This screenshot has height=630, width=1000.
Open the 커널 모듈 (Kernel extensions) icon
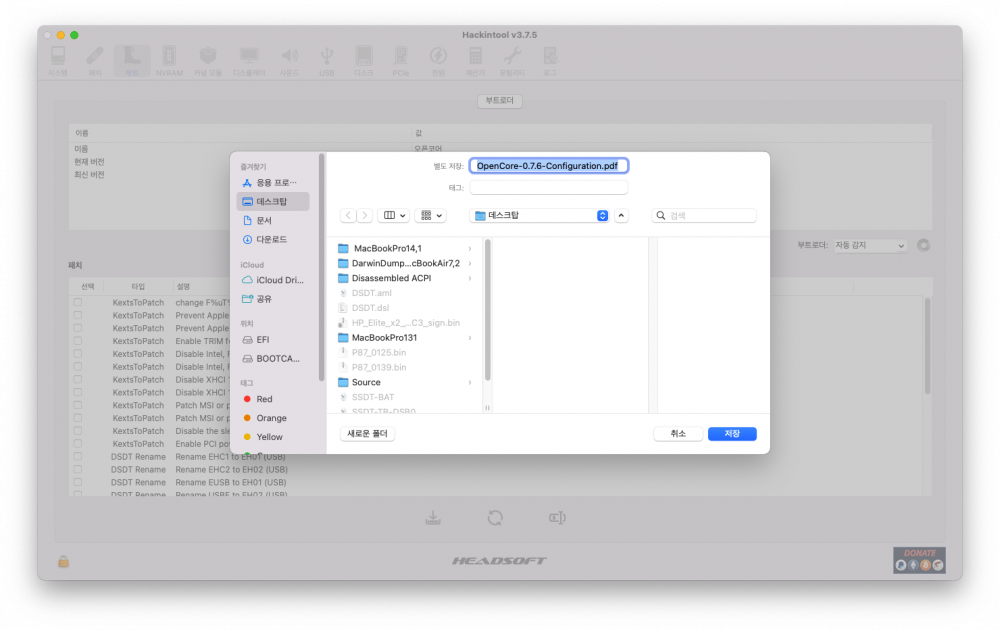point(208,61)
